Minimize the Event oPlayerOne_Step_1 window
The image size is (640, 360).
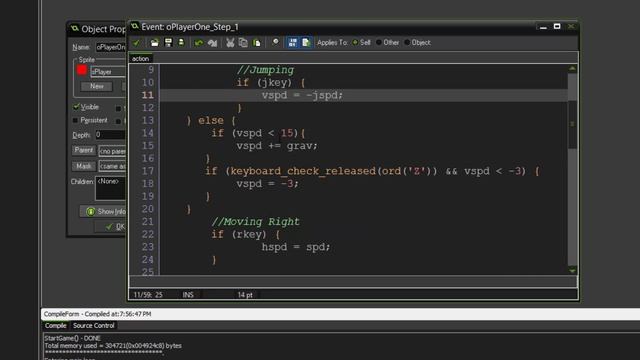[x=543, y=27]
